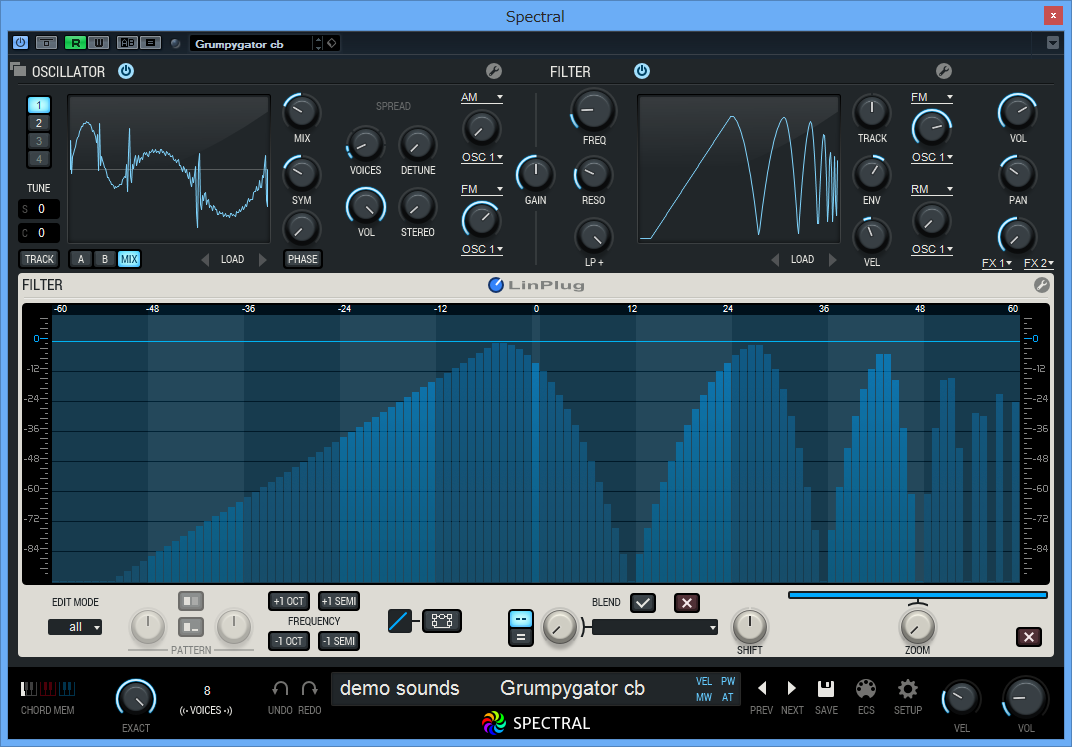Viewport: 1072px width, 747px height.
Task: Open the RM type dropdown
Action: [932, 189]
